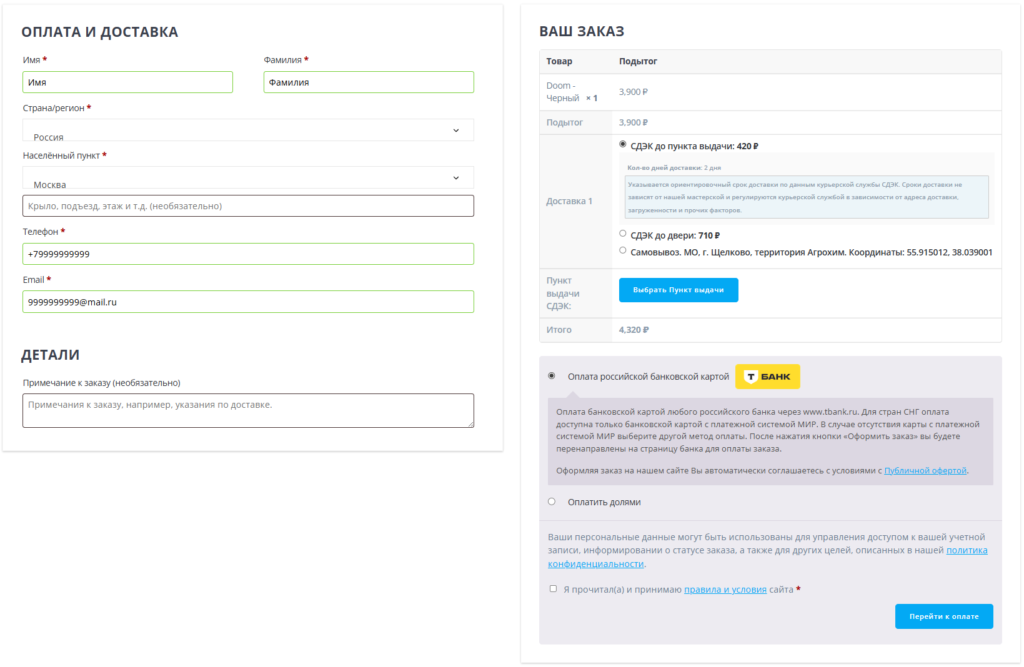Select Russian bank card payment method
The image size is (1024, 667).
coord(552,376)
